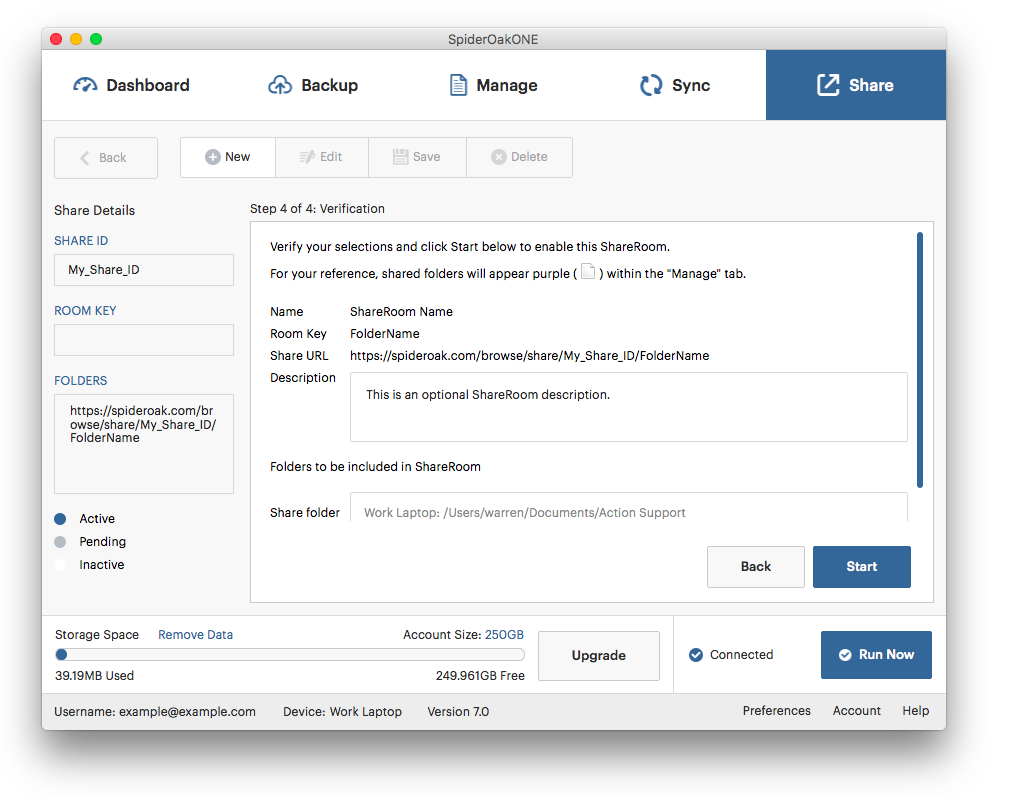Open the Dashboard tab
Screen dimensions: 1011x798
click(x=132, y=85)
